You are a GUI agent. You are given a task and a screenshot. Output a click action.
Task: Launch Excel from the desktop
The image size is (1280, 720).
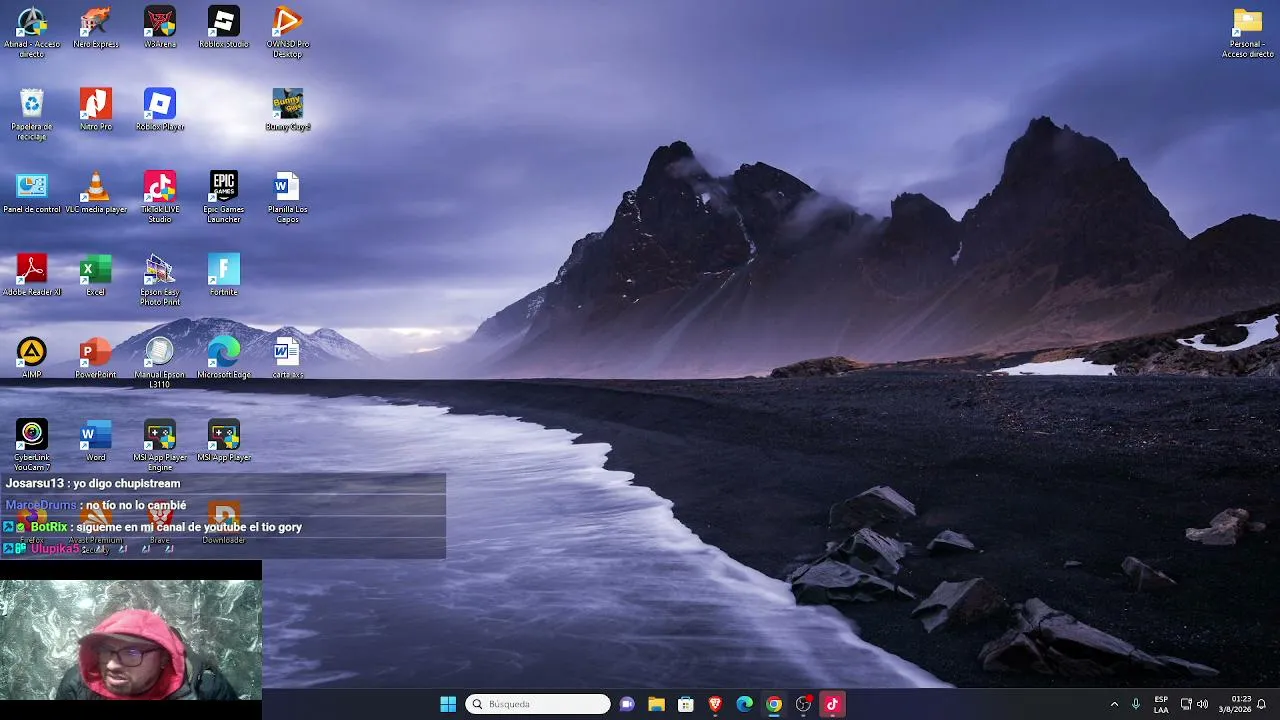coord(96,275)
